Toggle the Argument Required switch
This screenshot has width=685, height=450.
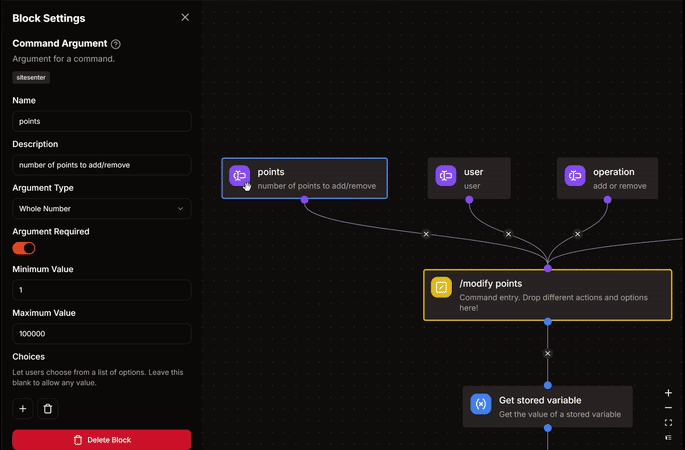pyautogui.click(x=24, y=248)
